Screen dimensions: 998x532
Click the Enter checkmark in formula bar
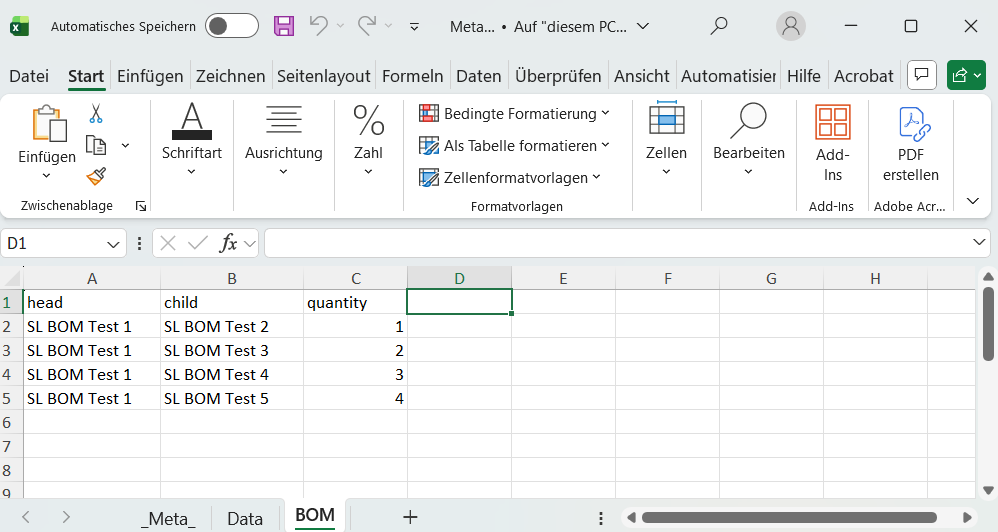pyautogui.click(x=198, y=243)
